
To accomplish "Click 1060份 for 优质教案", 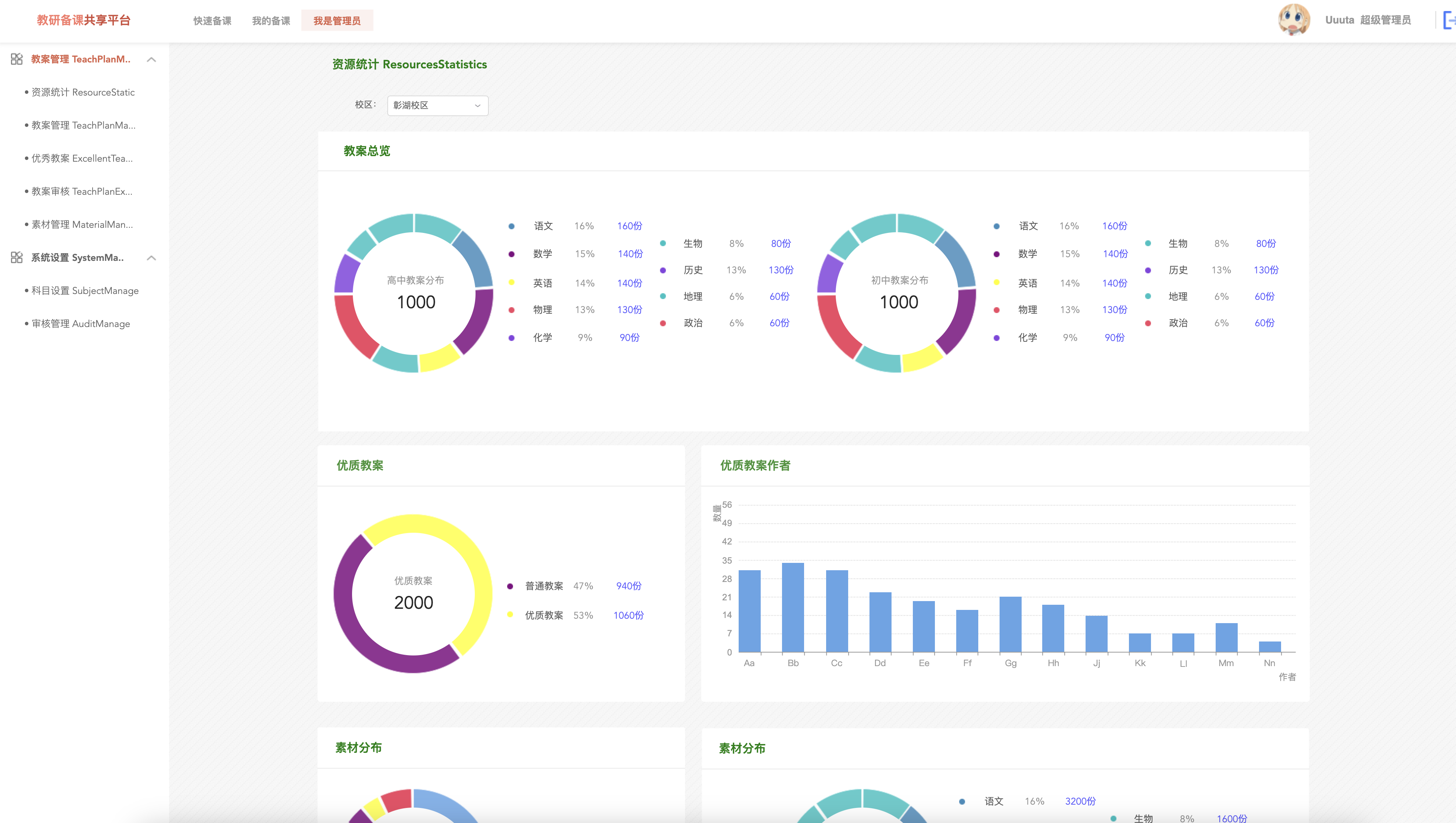I will click(x=628, y=615).
